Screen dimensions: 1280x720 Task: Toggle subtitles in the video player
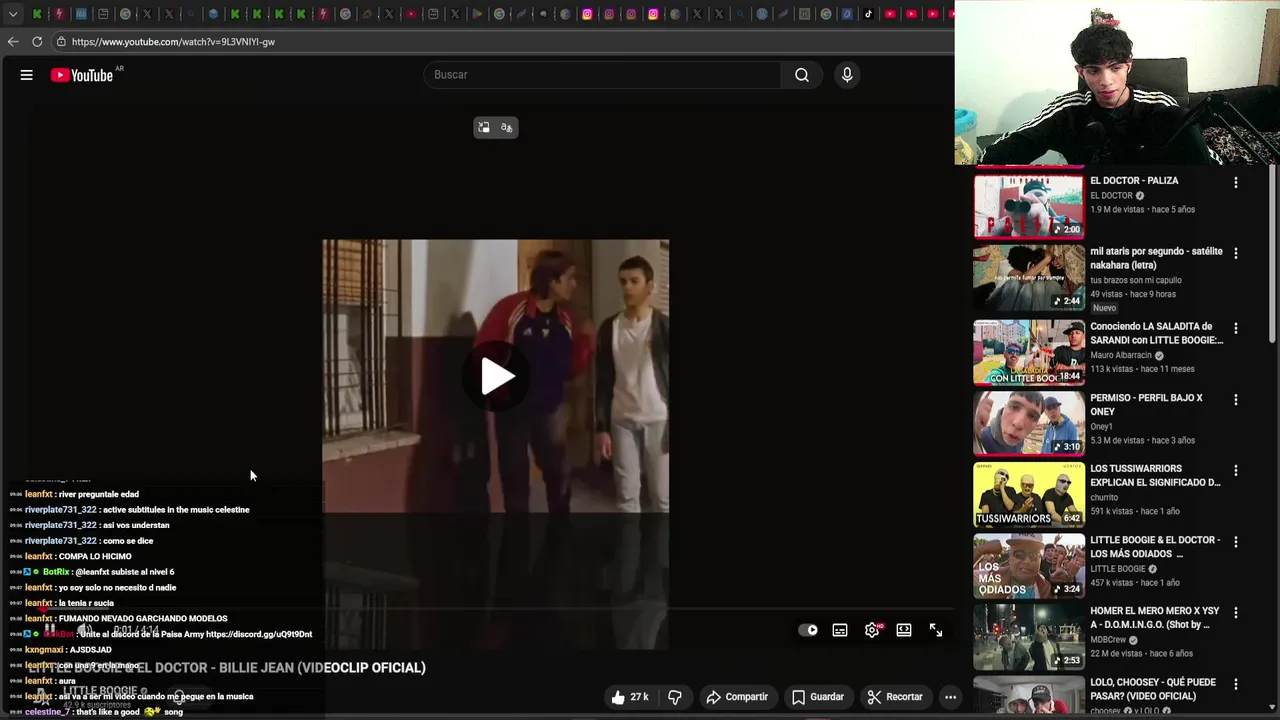[x=840, y=630]
